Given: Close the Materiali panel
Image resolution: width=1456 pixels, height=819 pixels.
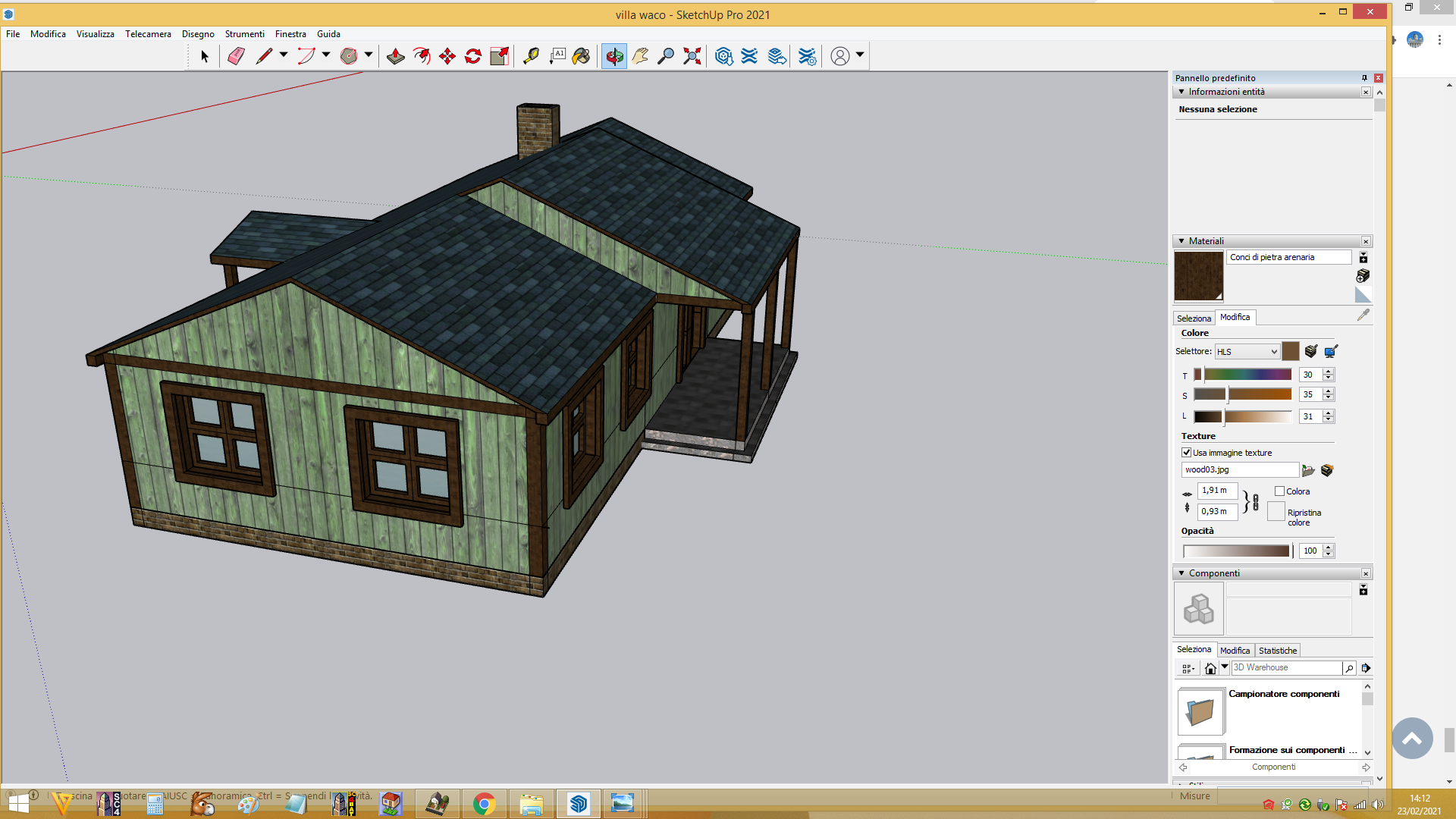Looking at the screenshot, I should 1366,241.
